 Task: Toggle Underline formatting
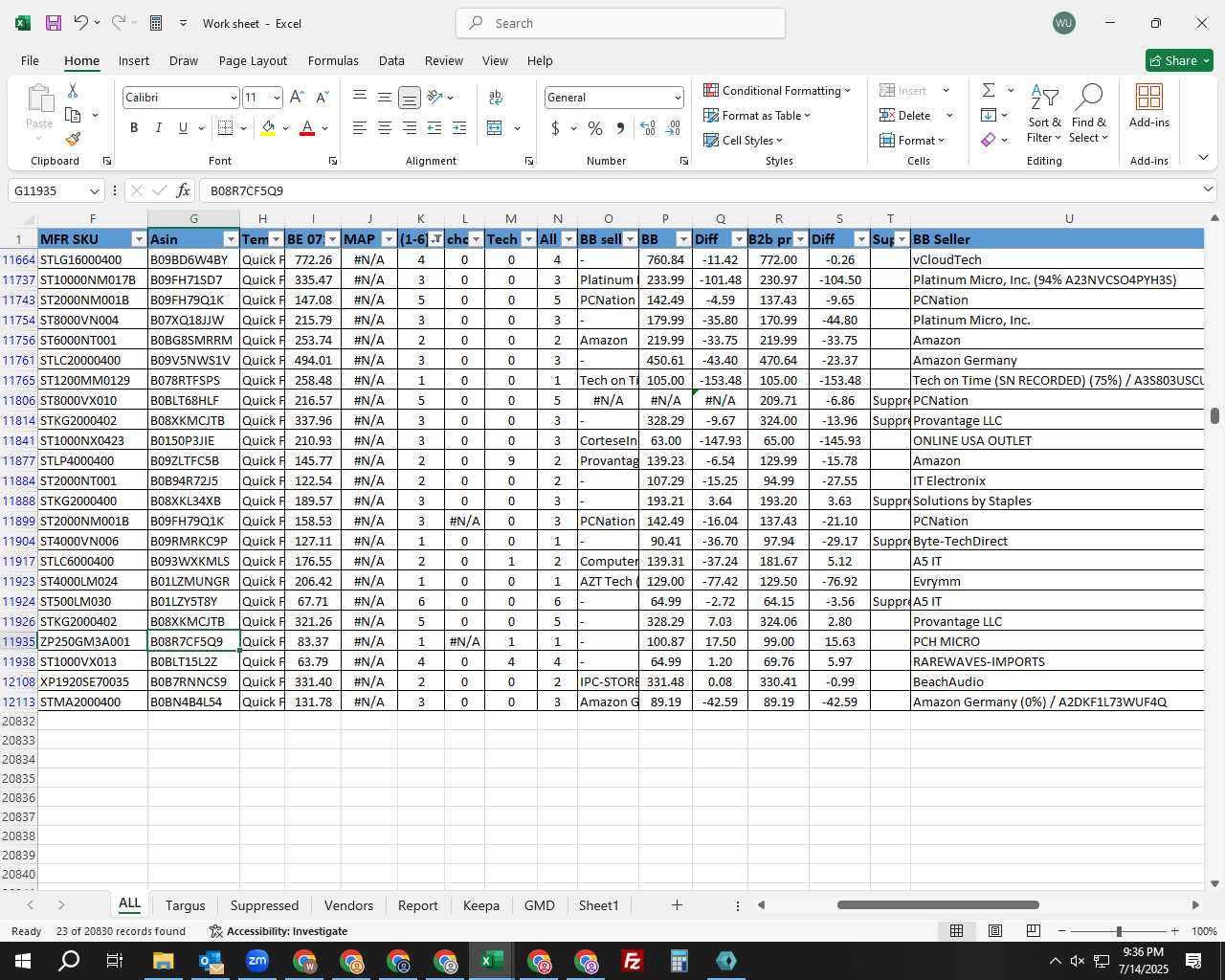(x=183, y=127)
